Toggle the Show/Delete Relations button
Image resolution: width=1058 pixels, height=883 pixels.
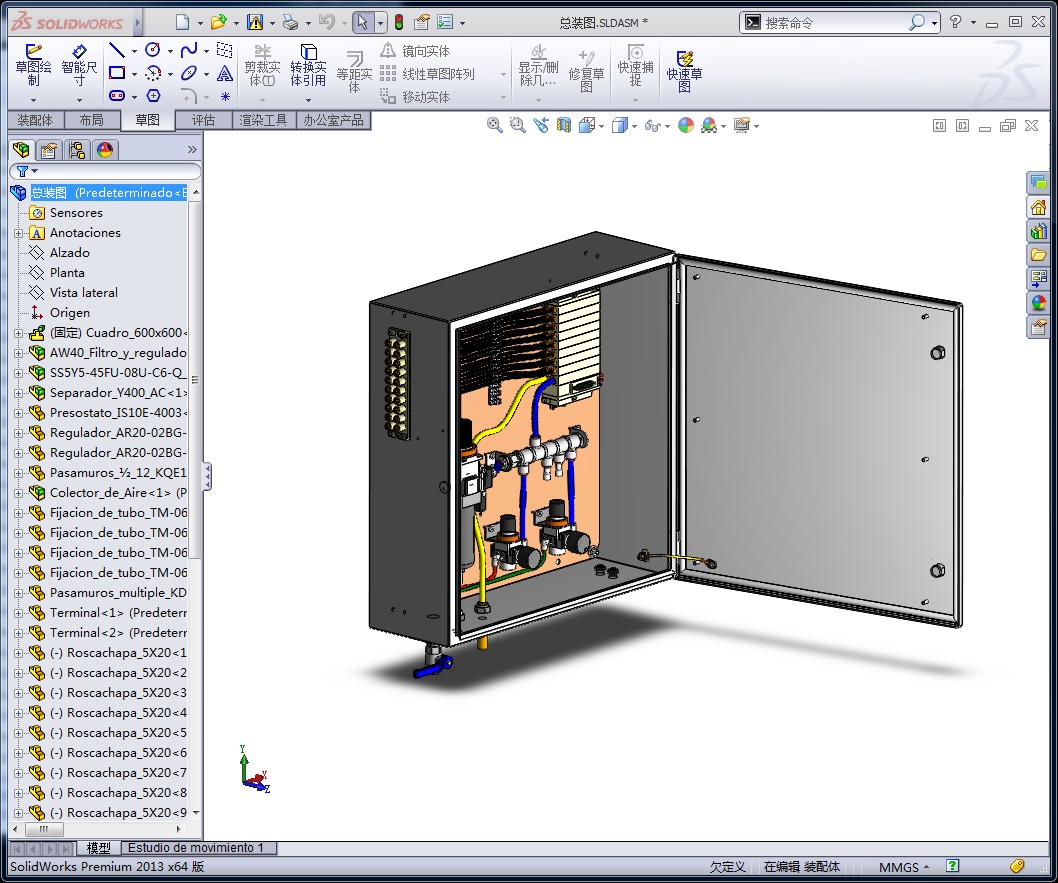[x=538, y=65]
